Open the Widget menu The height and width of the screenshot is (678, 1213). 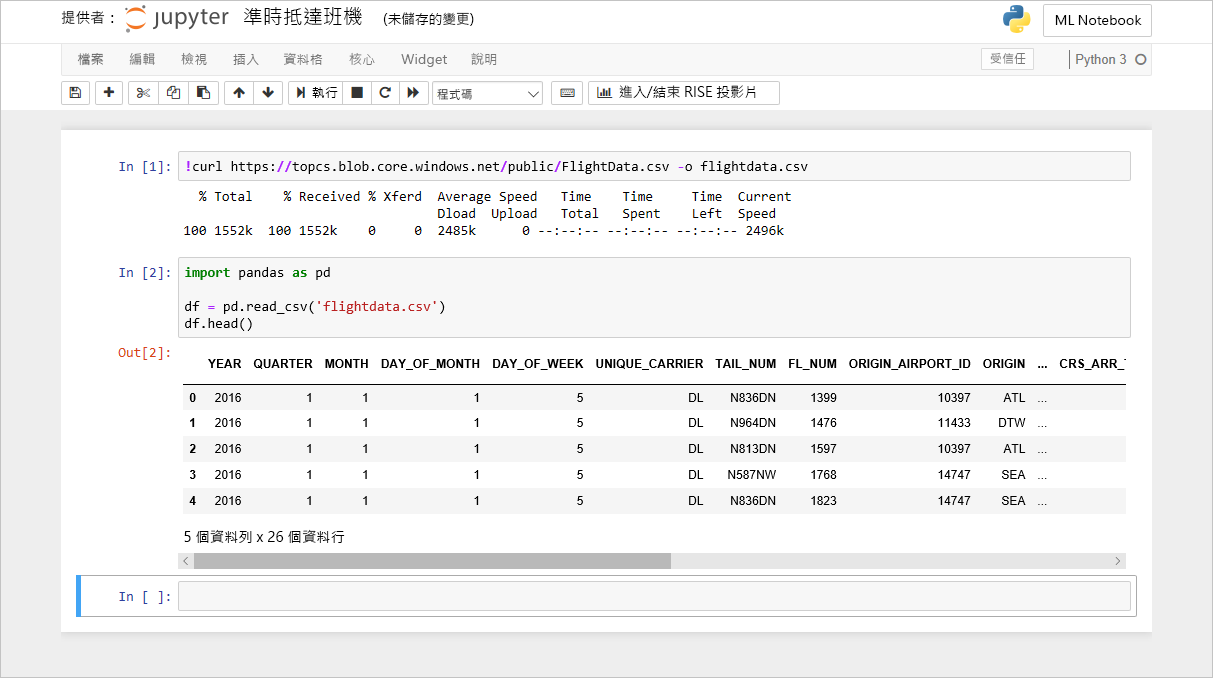(424, 60)
